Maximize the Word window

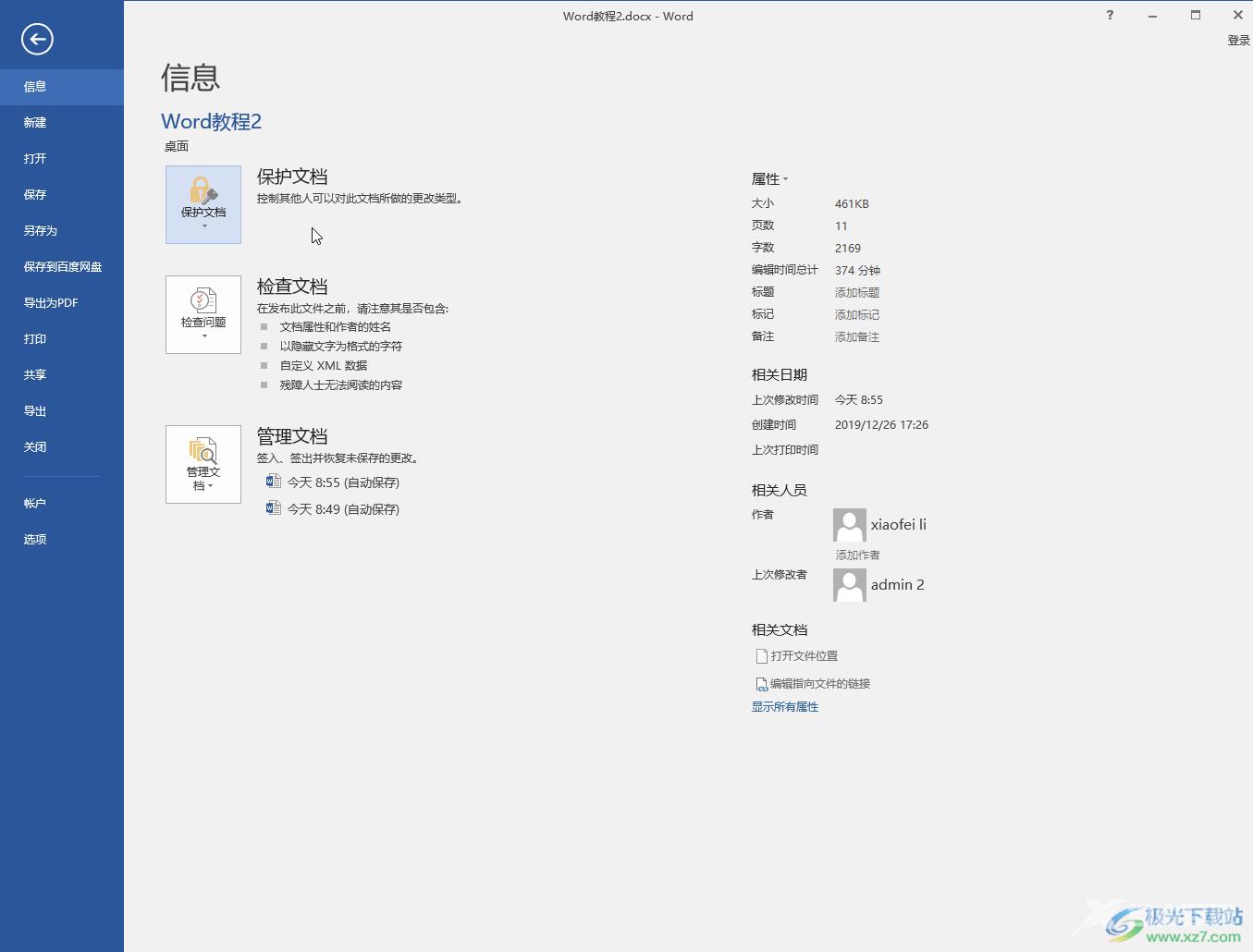(1196, 15)
